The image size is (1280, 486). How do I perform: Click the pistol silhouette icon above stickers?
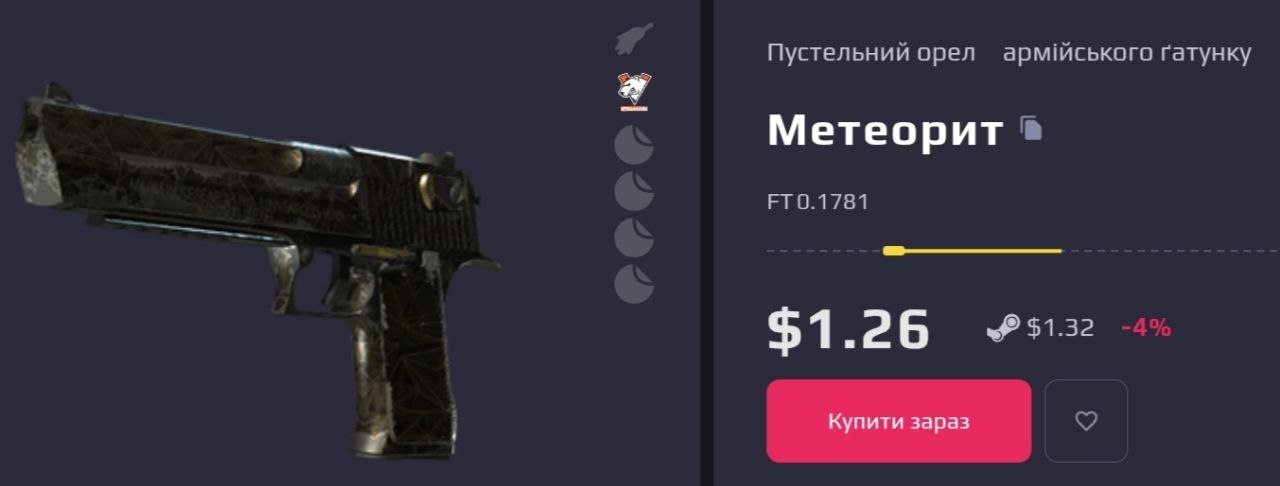(x=634, y=39)
